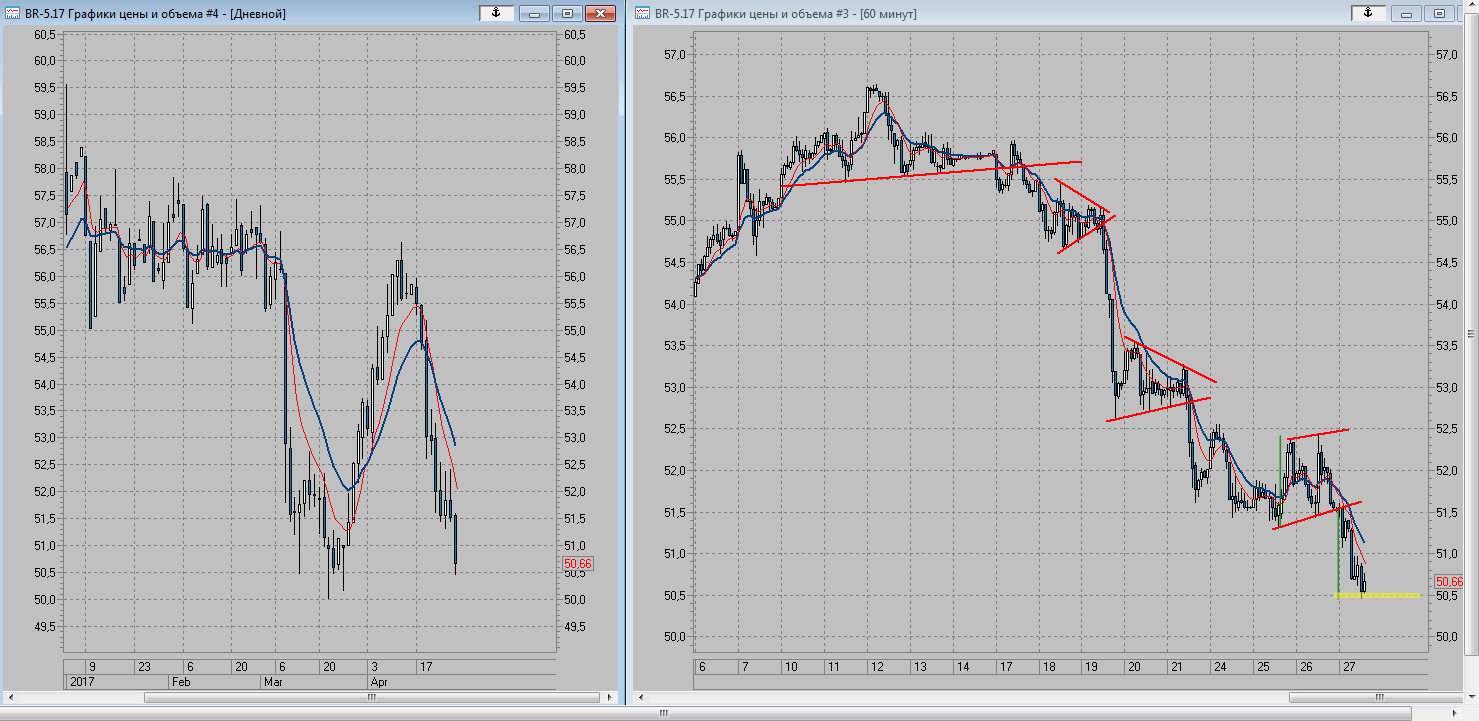Click date '24' on the 60-minute chart axis

1220,667
